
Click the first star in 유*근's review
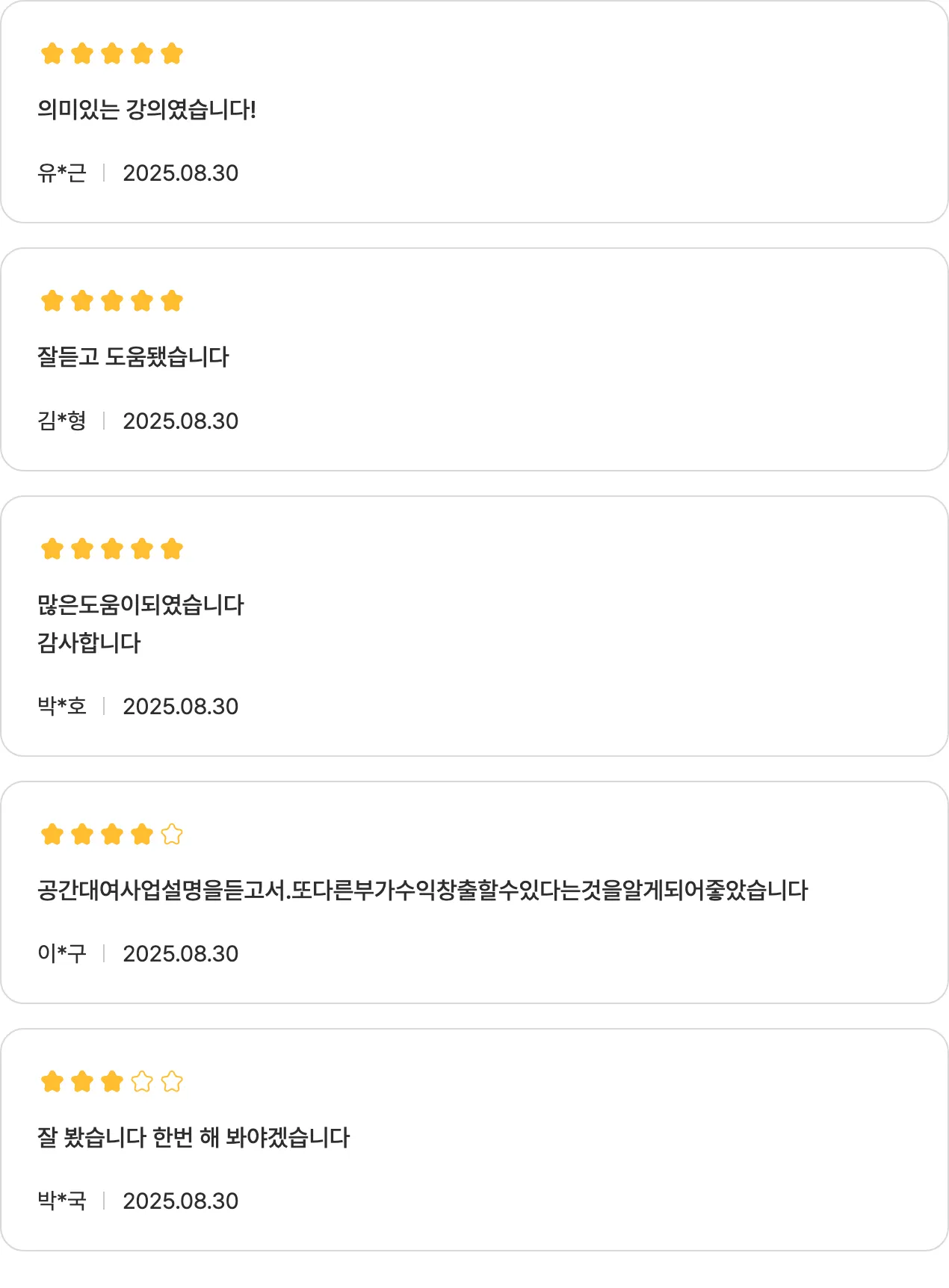pyautogui.click(x=52, y=54)
